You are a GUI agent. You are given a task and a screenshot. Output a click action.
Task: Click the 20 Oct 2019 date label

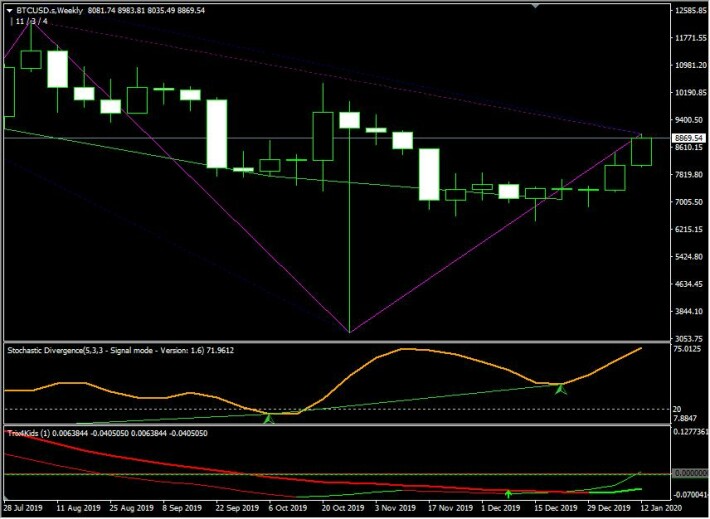pos(343,508)
